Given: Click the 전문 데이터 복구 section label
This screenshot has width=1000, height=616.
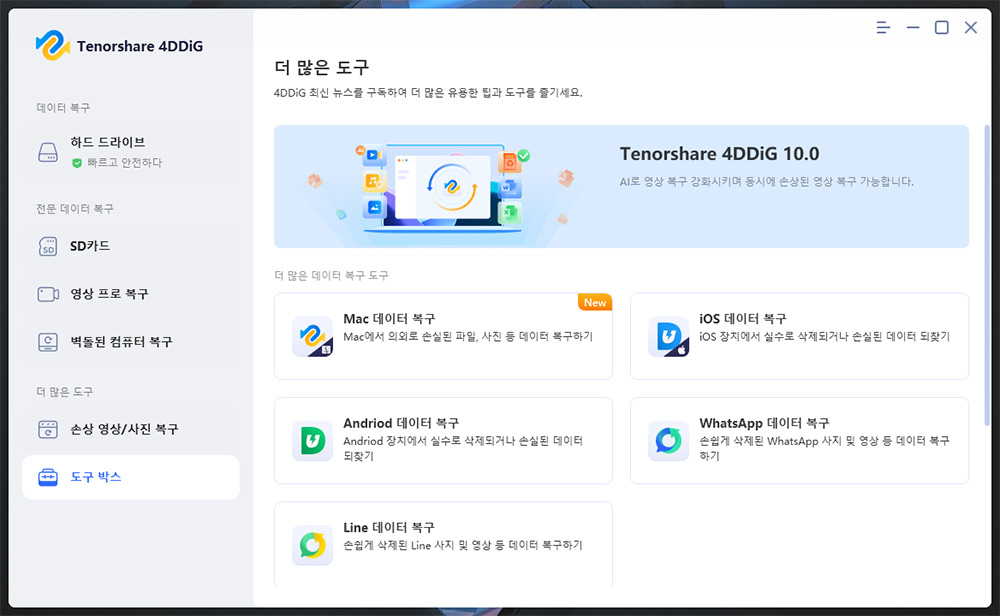Looking at the screenshot, I should (75, 209).
